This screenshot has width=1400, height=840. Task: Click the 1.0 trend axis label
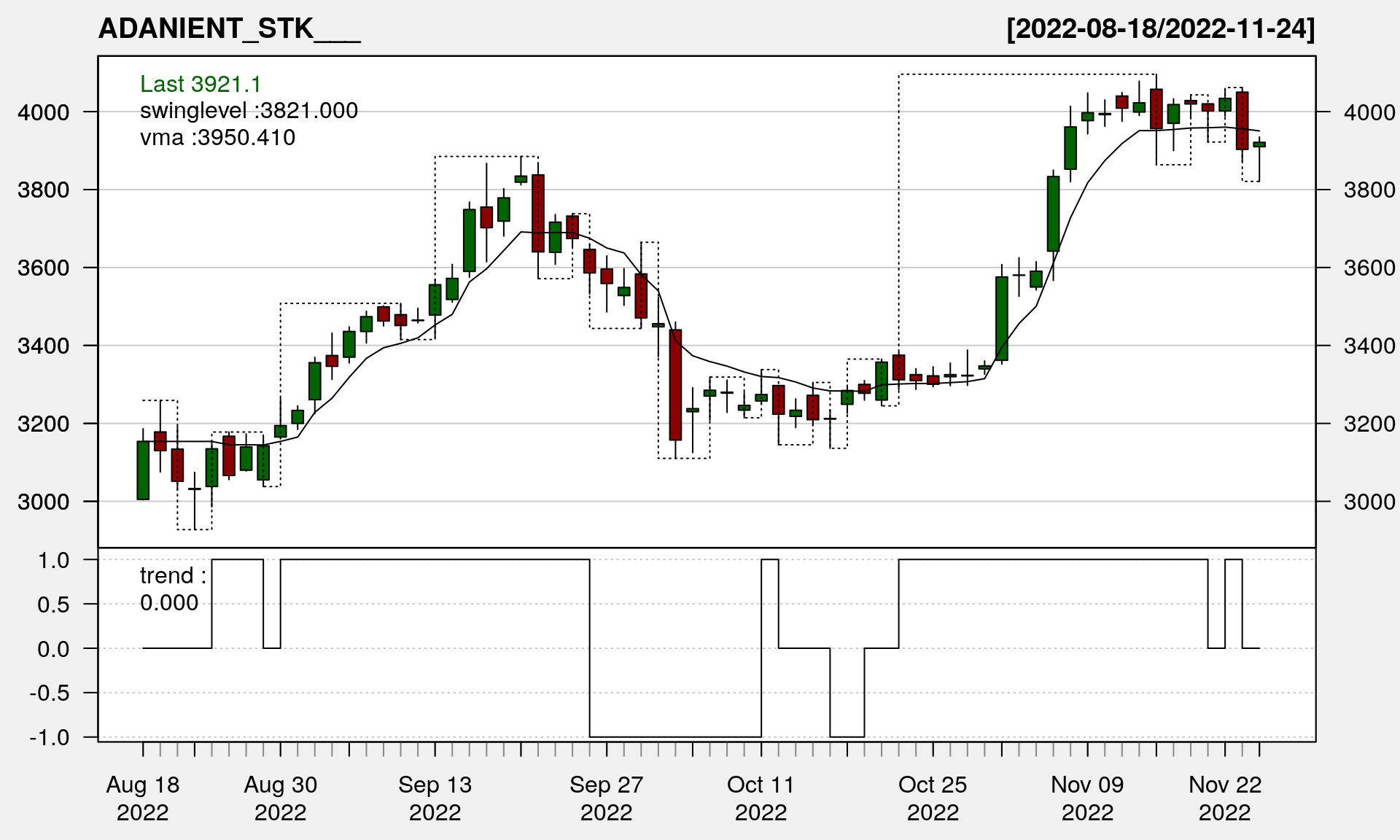(54, 561)
